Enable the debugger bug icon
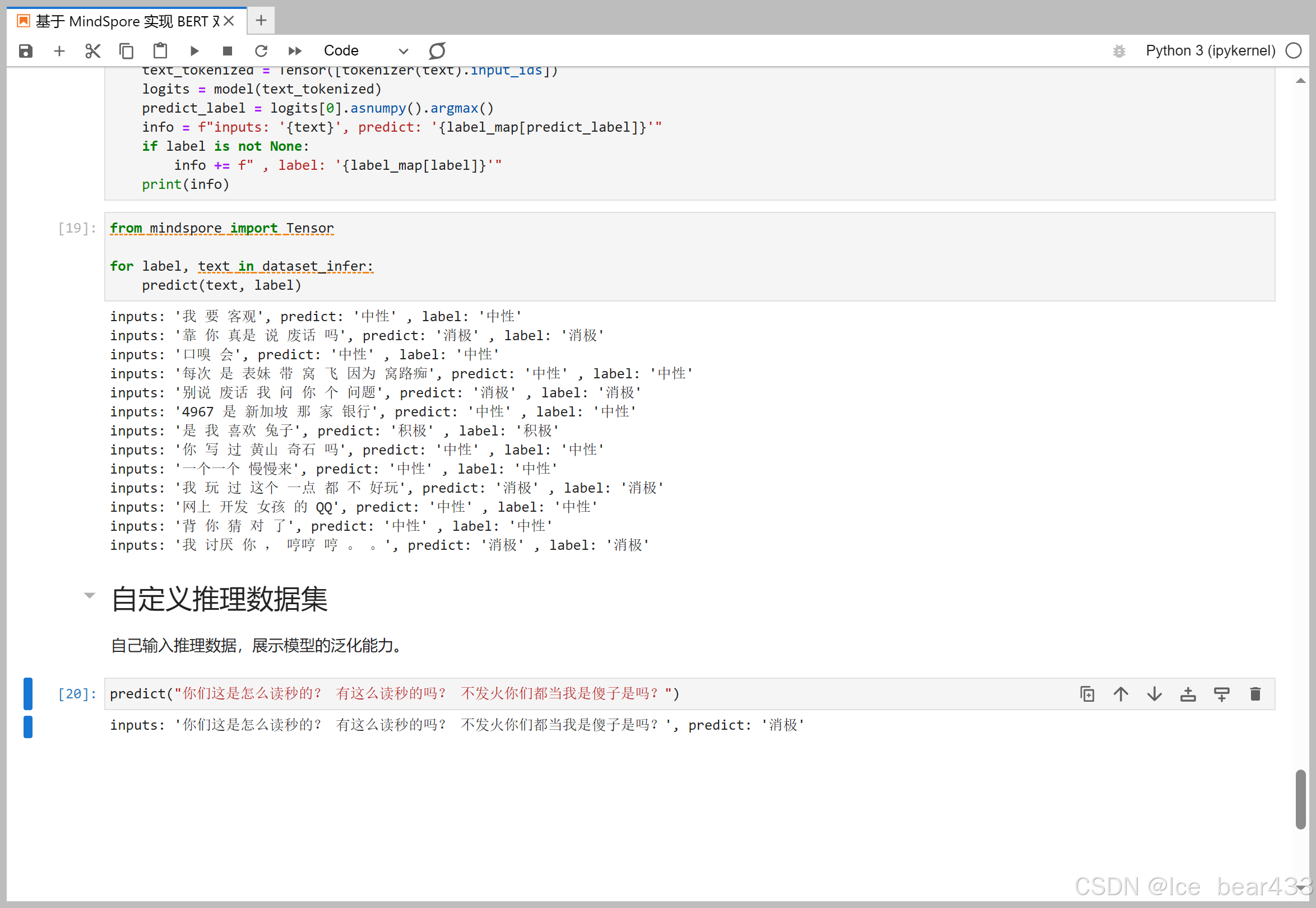This screenshot has height=908, width=1316. point(1119,51)
